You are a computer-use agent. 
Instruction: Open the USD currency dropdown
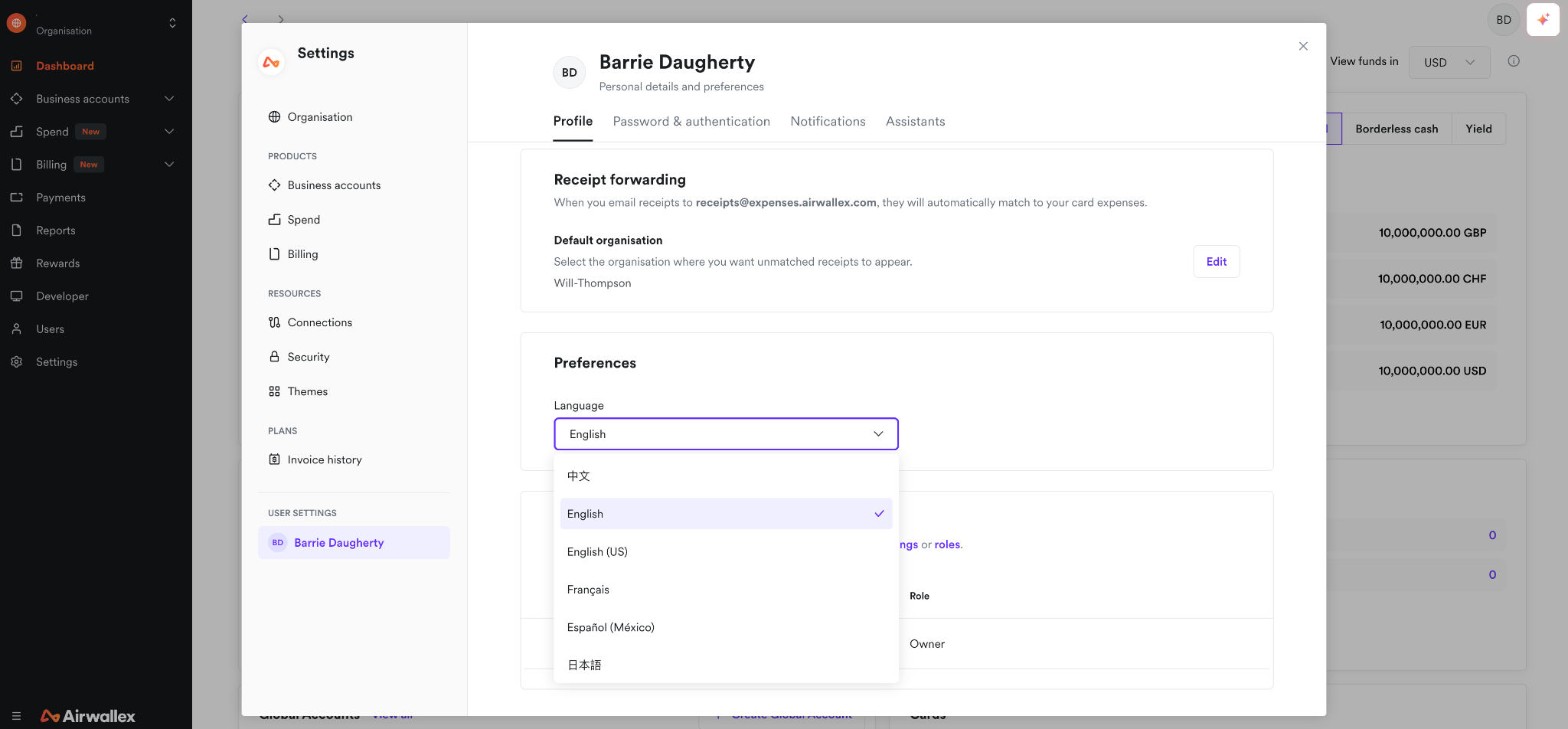click(1449, 62)
